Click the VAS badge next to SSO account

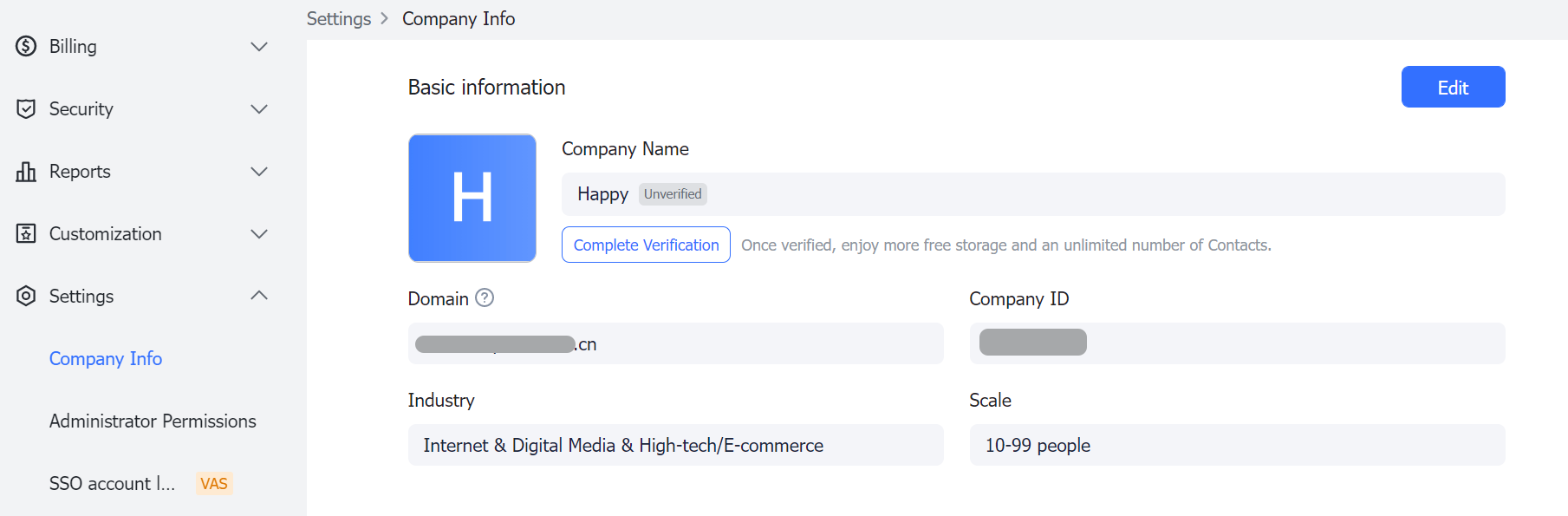(x=213, y=483)
